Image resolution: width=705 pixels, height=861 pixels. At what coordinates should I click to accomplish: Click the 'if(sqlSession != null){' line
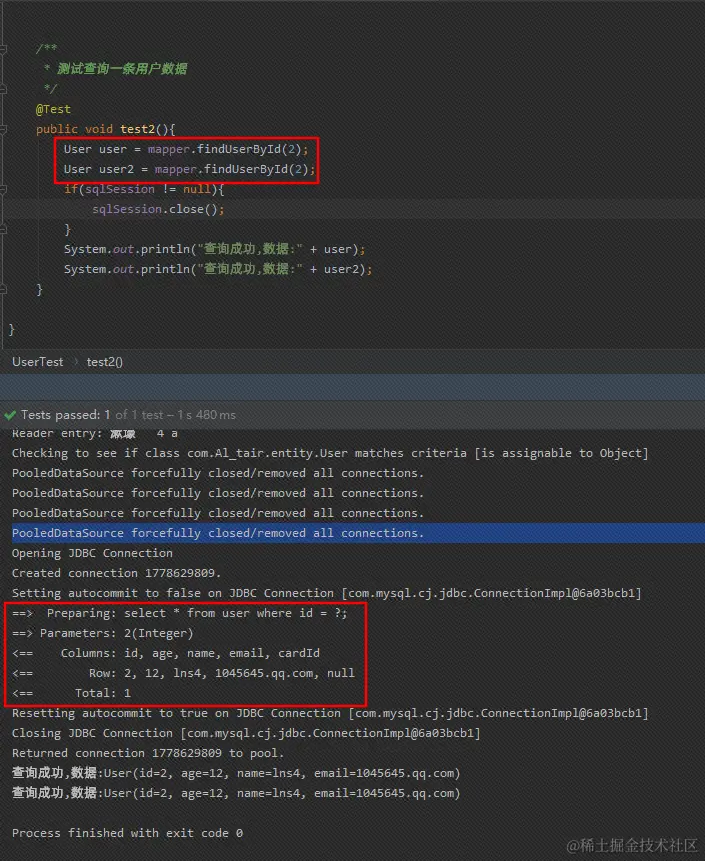click(144, 189)
